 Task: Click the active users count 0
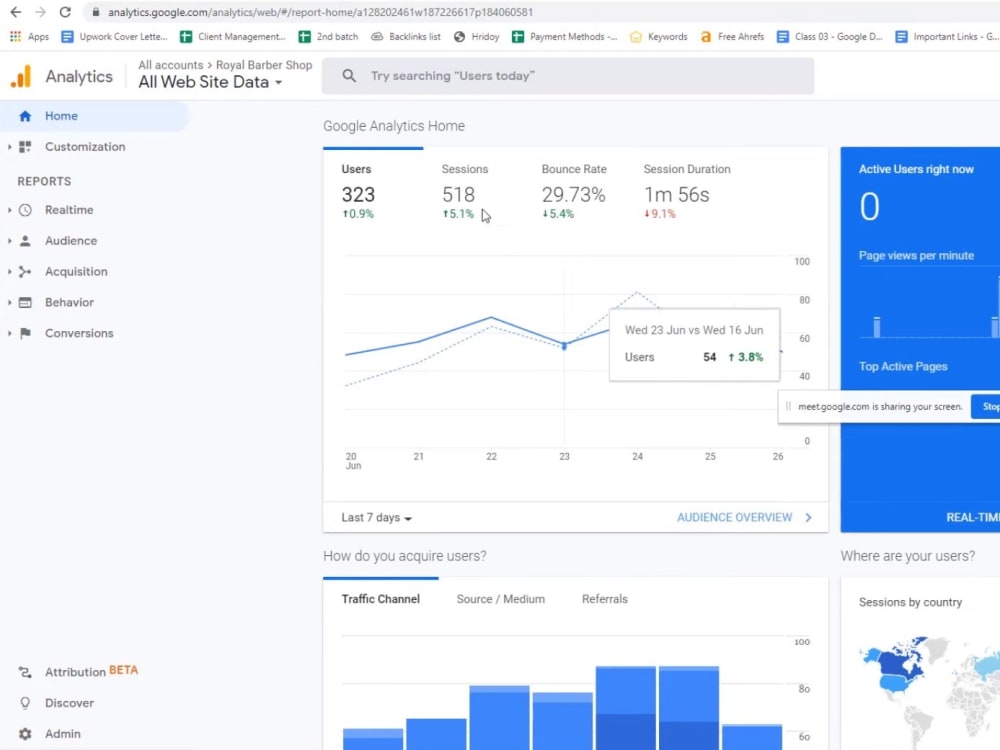tap(869, 207)
